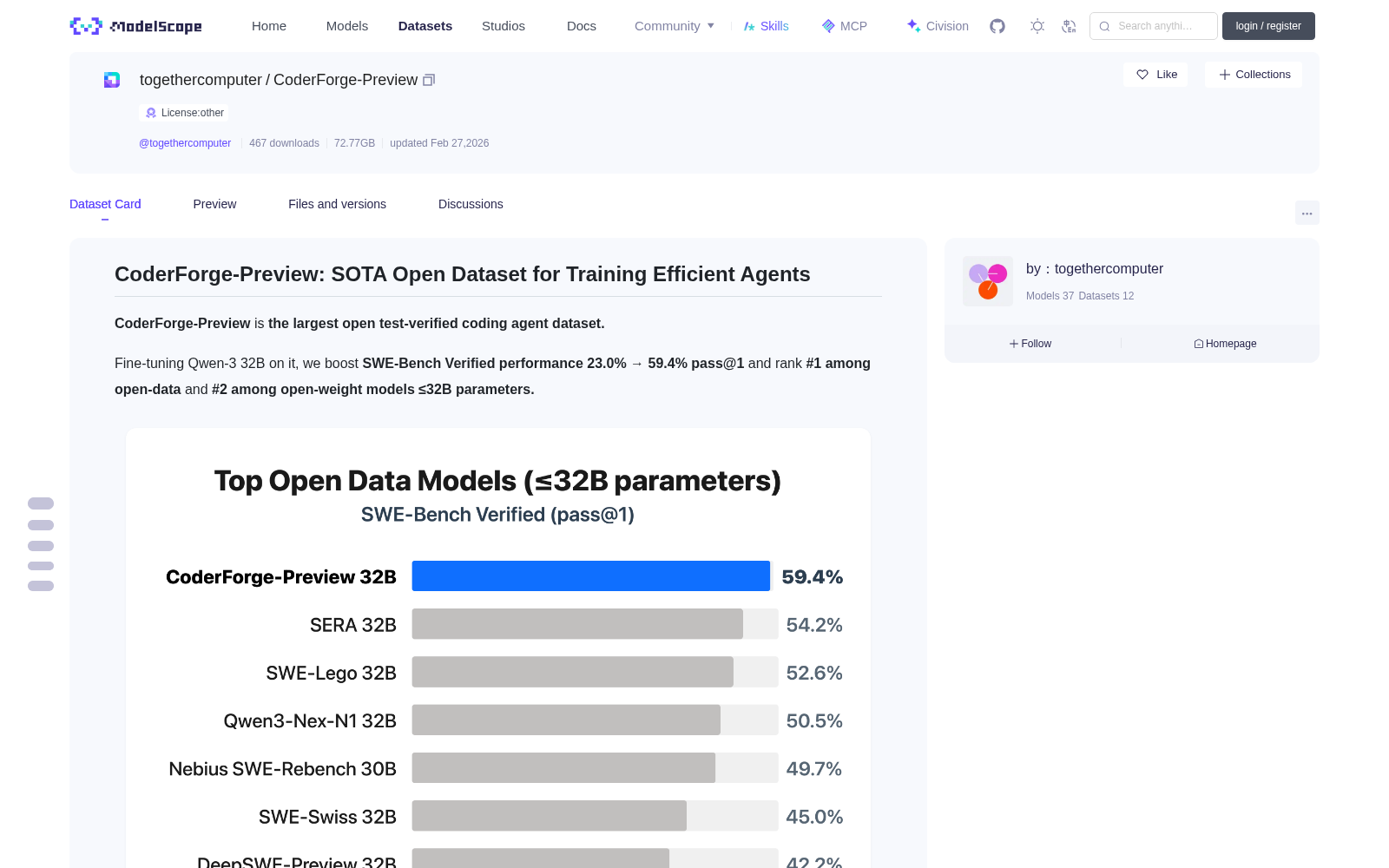
Task: Follow togethercomputer
Action: click(x=1030, y=344)
